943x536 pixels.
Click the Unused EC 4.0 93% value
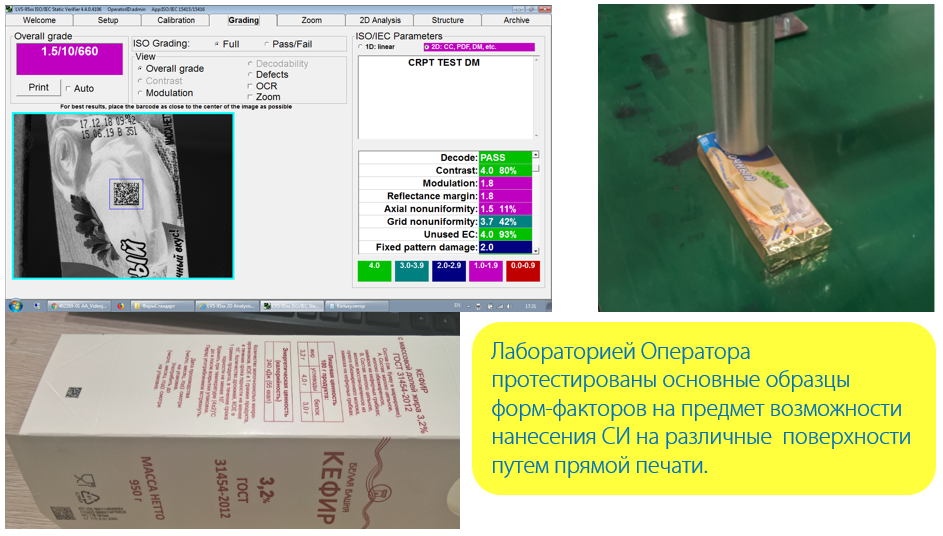(505, 234)
